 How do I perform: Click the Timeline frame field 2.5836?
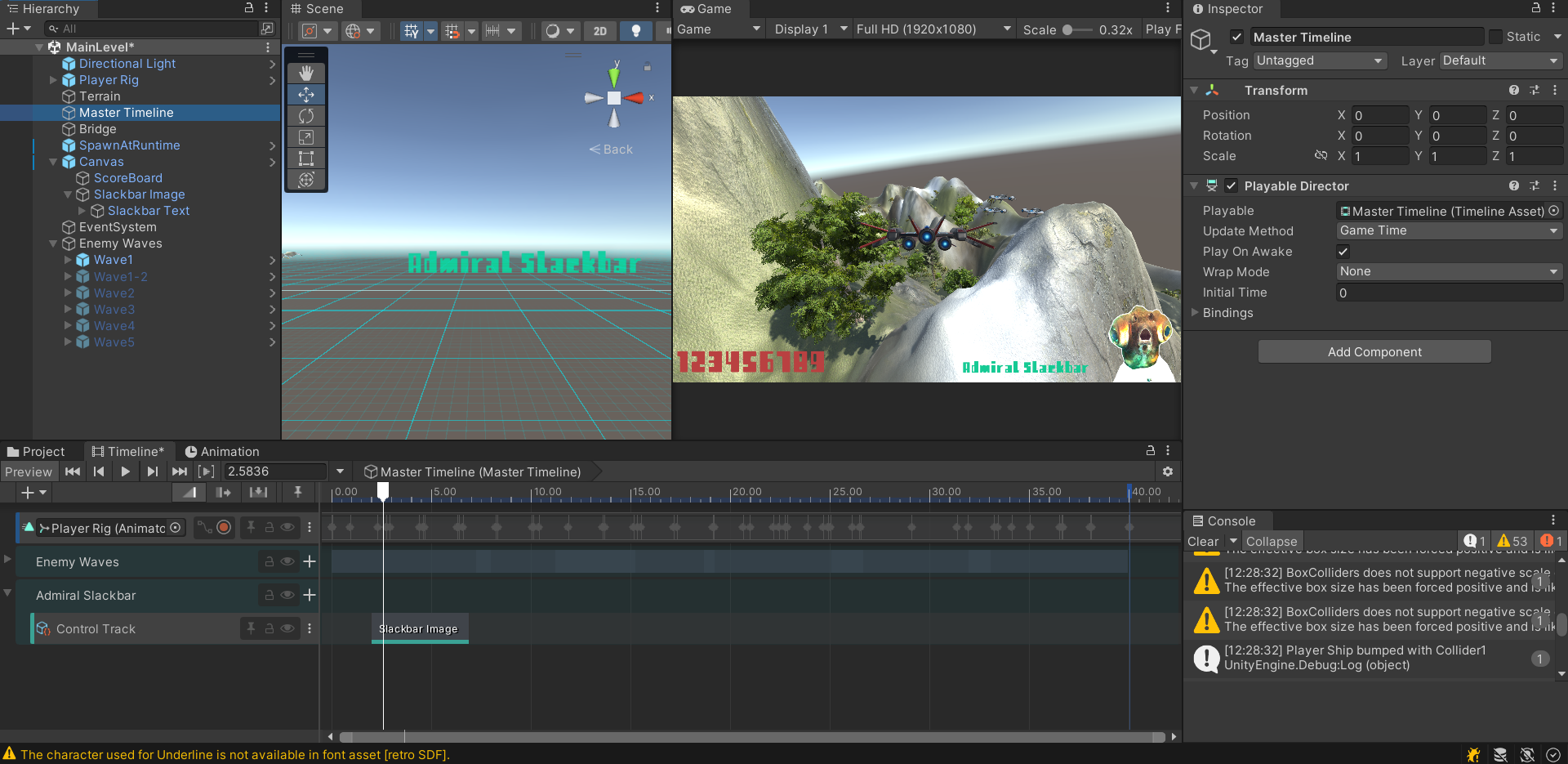pos(275,471)
